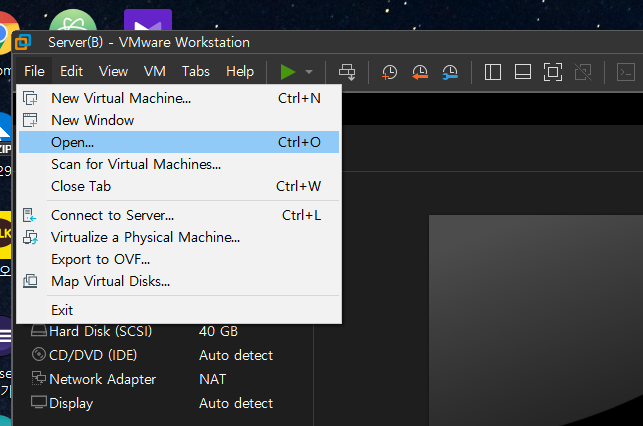Click the Hard Disk device icon
643x426 pixels.
pos(39,330)
